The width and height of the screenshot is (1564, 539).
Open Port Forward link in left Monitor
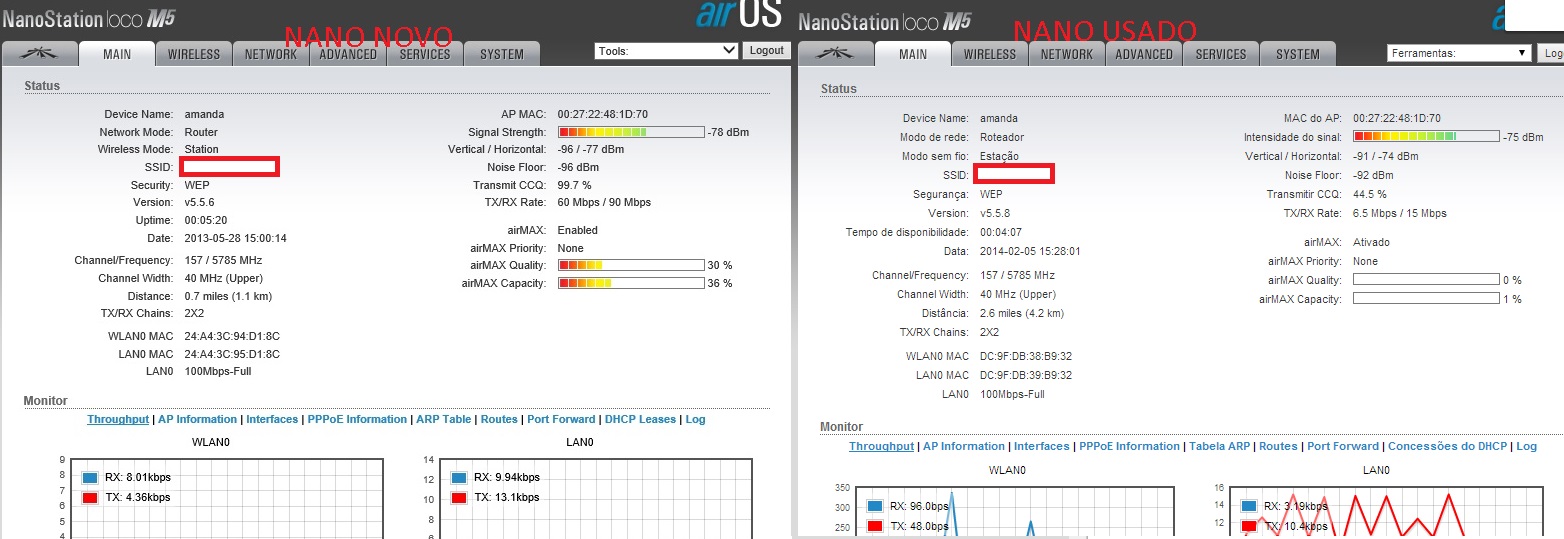(x=561, y=420)
